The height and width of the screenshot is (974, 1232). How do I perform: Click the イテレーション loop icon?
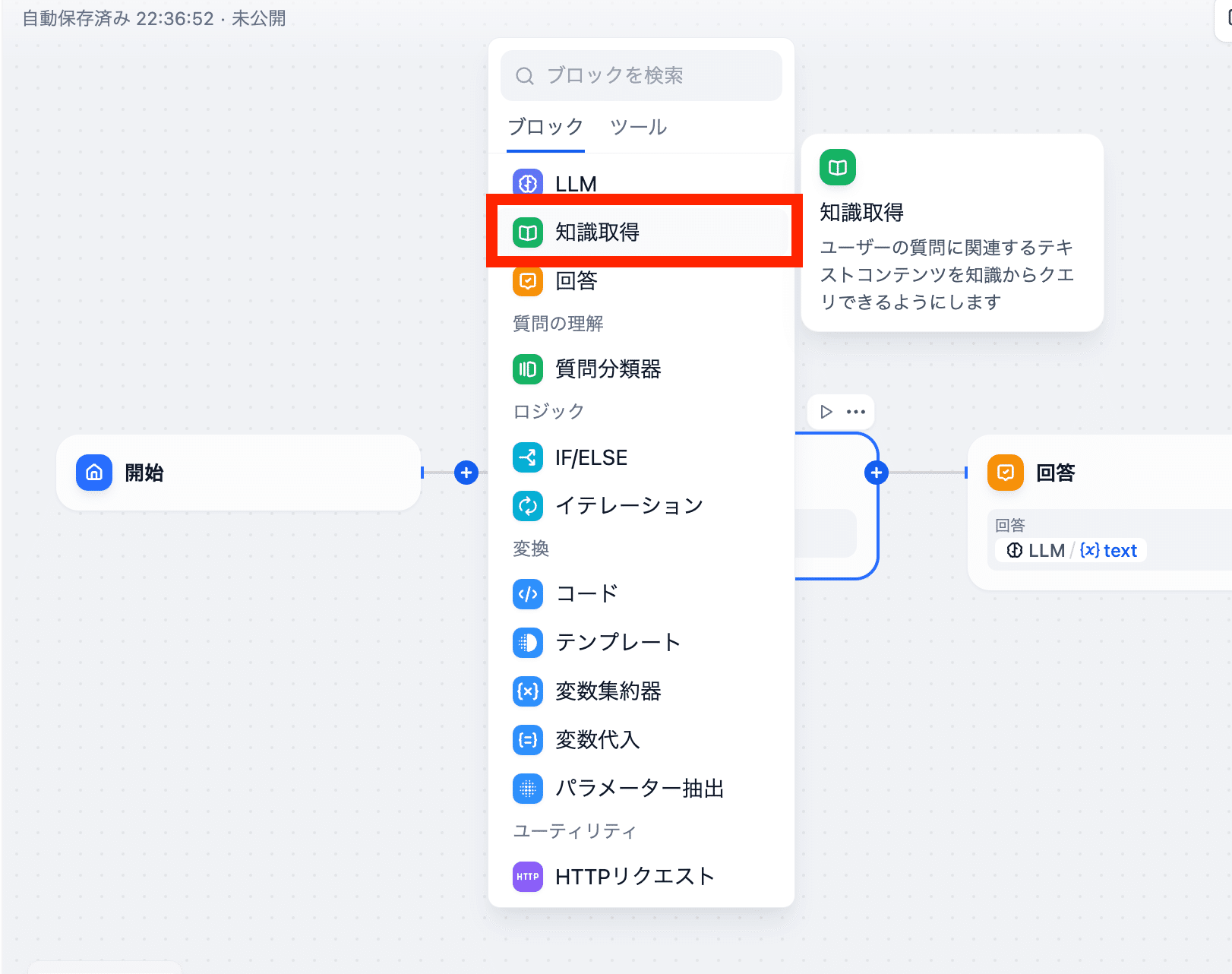pos(527,506)
